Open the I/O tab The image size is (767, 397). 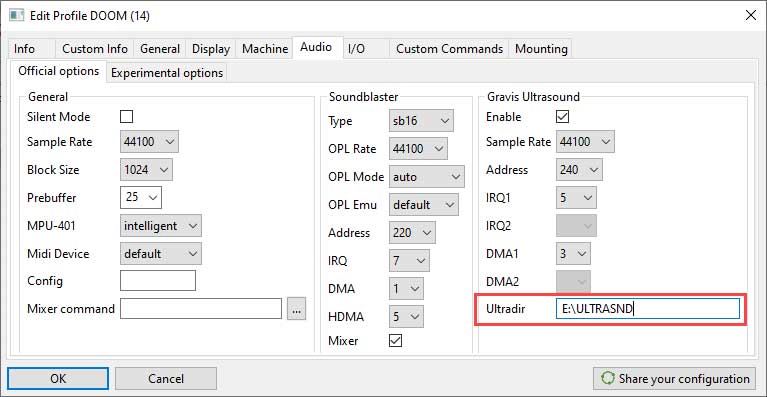(366, 49)
